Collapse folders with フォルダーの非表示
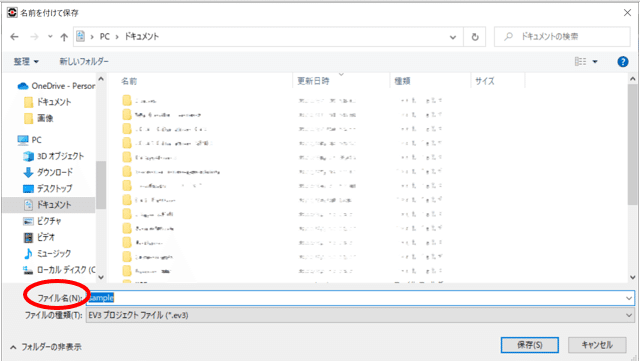This screenshot has height=361, width=640. (x=51, y=347)
